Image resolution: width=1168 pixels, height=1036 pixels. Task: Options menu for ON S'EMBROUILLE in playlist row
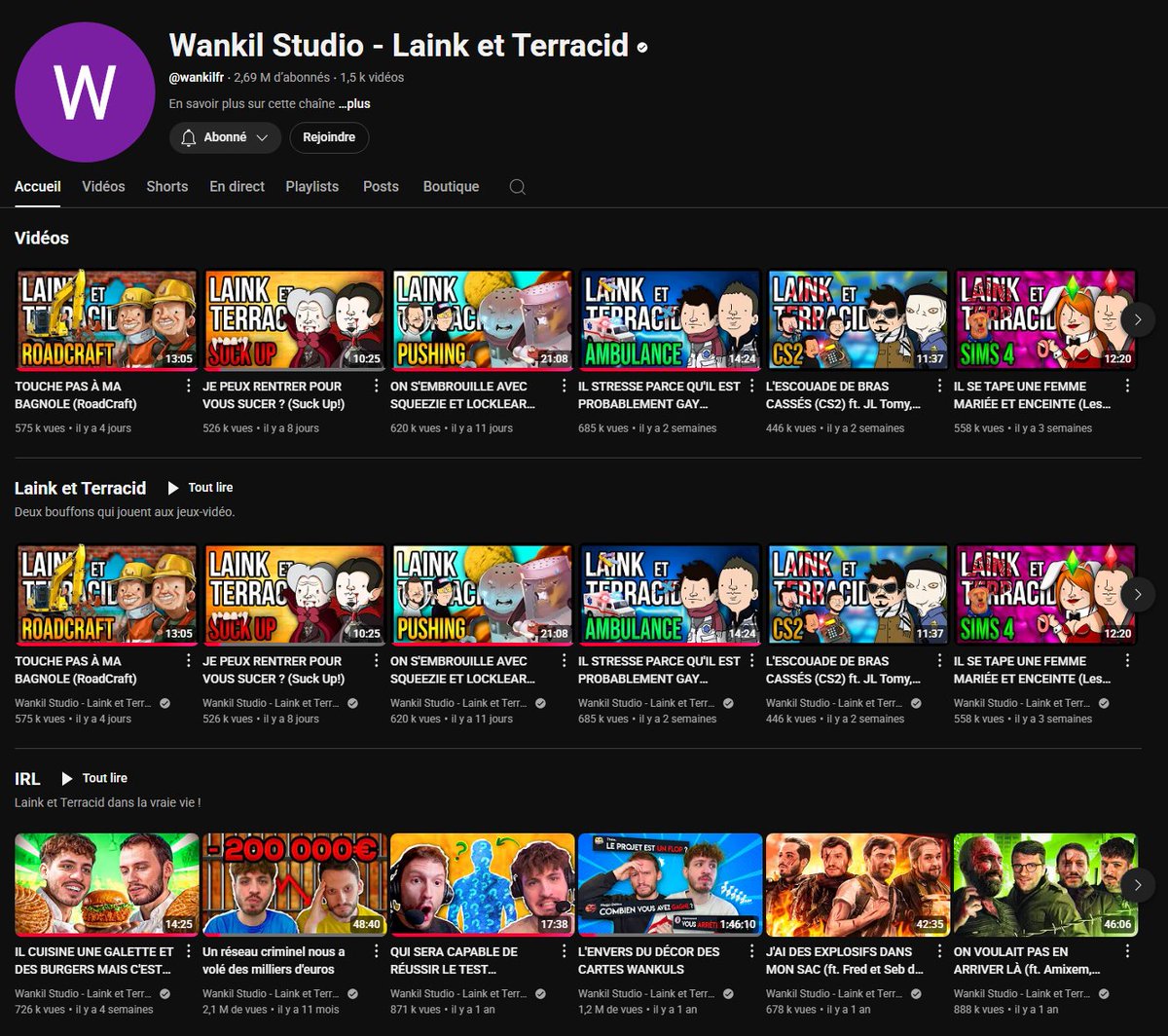pyautogui.click(x=565, y=661)
